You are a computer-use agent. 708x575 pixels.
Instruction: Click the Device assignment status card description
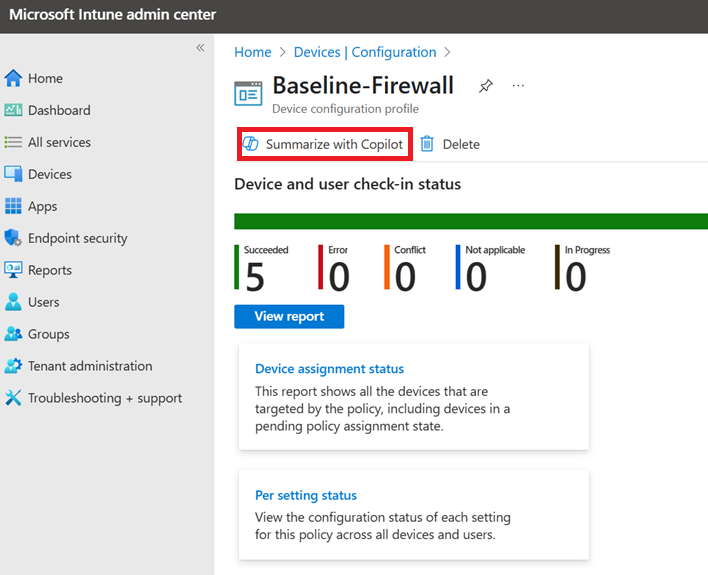coord(382,409)
